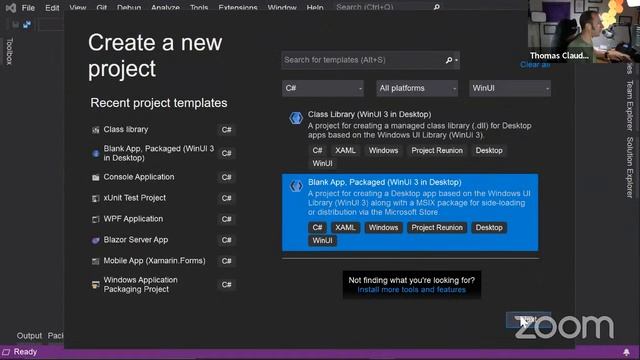Image resolution: width=640 pixels, height=360 pixels.
Task: Click the Clear all filters link
Action: tap(535, 65)
